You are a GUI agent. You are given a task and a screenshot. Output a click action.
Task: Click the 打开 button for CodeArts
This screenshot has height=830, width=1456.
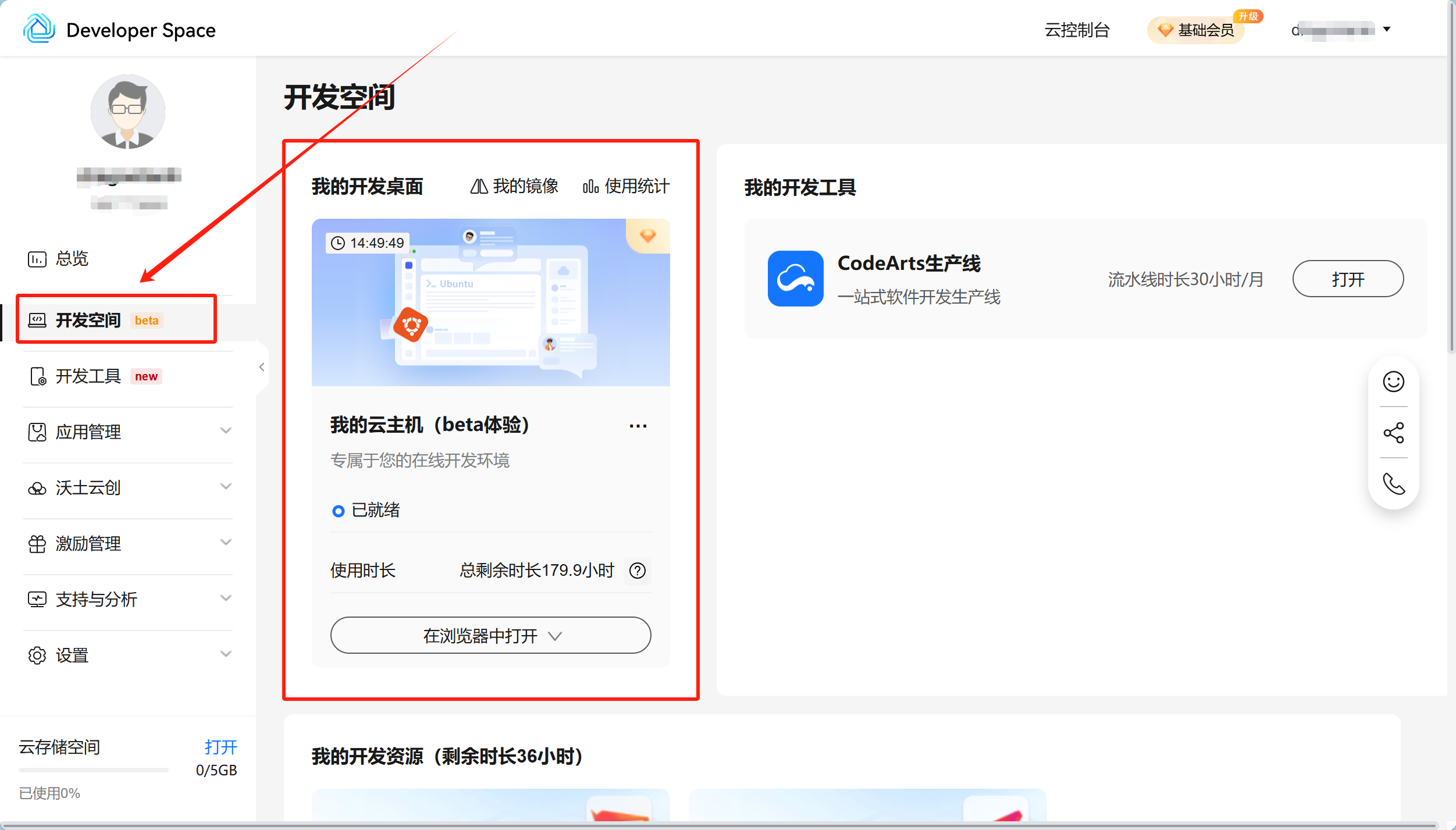click(1347, 279)
